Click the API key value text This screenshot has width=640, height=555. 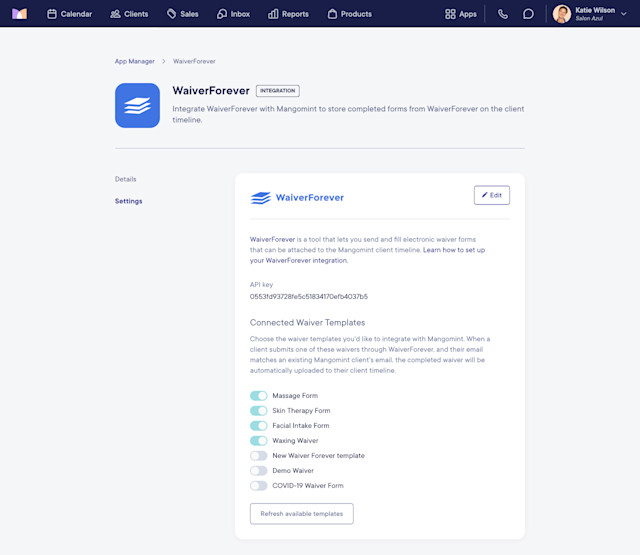(309, 297)
